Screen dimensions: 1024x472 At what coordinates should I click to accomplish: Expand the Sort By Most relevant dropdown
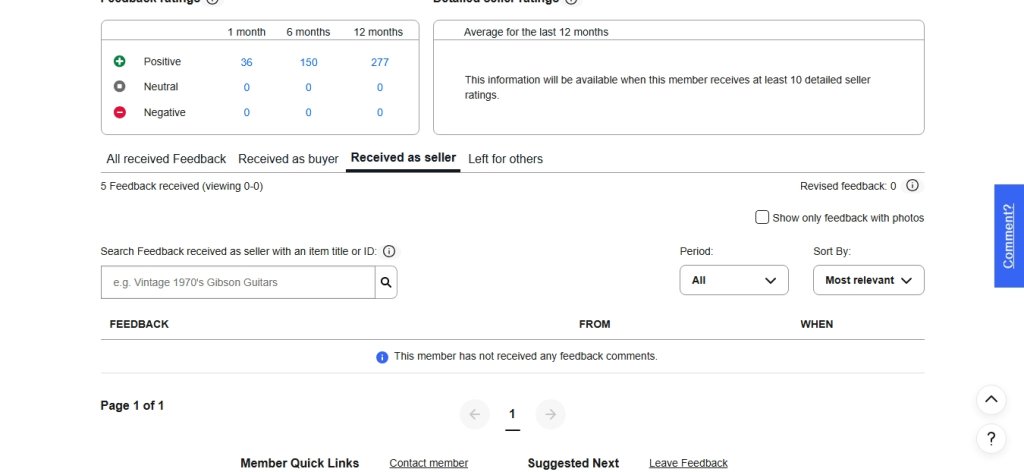(868, 280)
